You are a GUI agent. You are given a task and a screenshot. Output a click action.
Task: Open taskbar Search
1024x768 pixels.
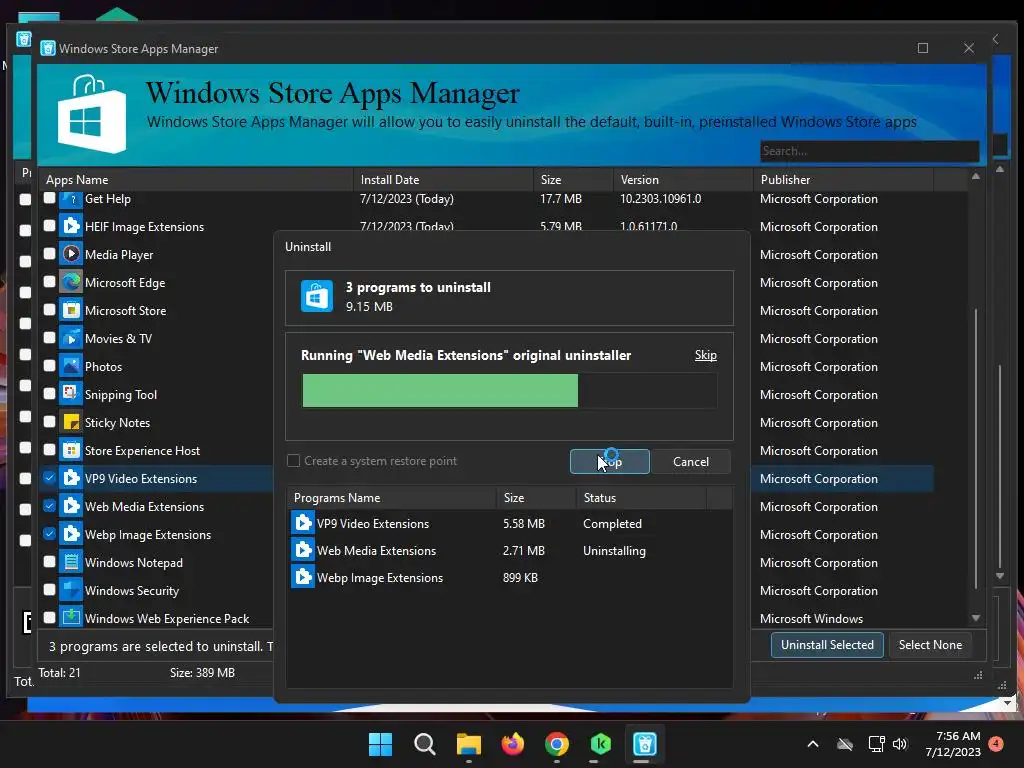(x=424, y=744)
